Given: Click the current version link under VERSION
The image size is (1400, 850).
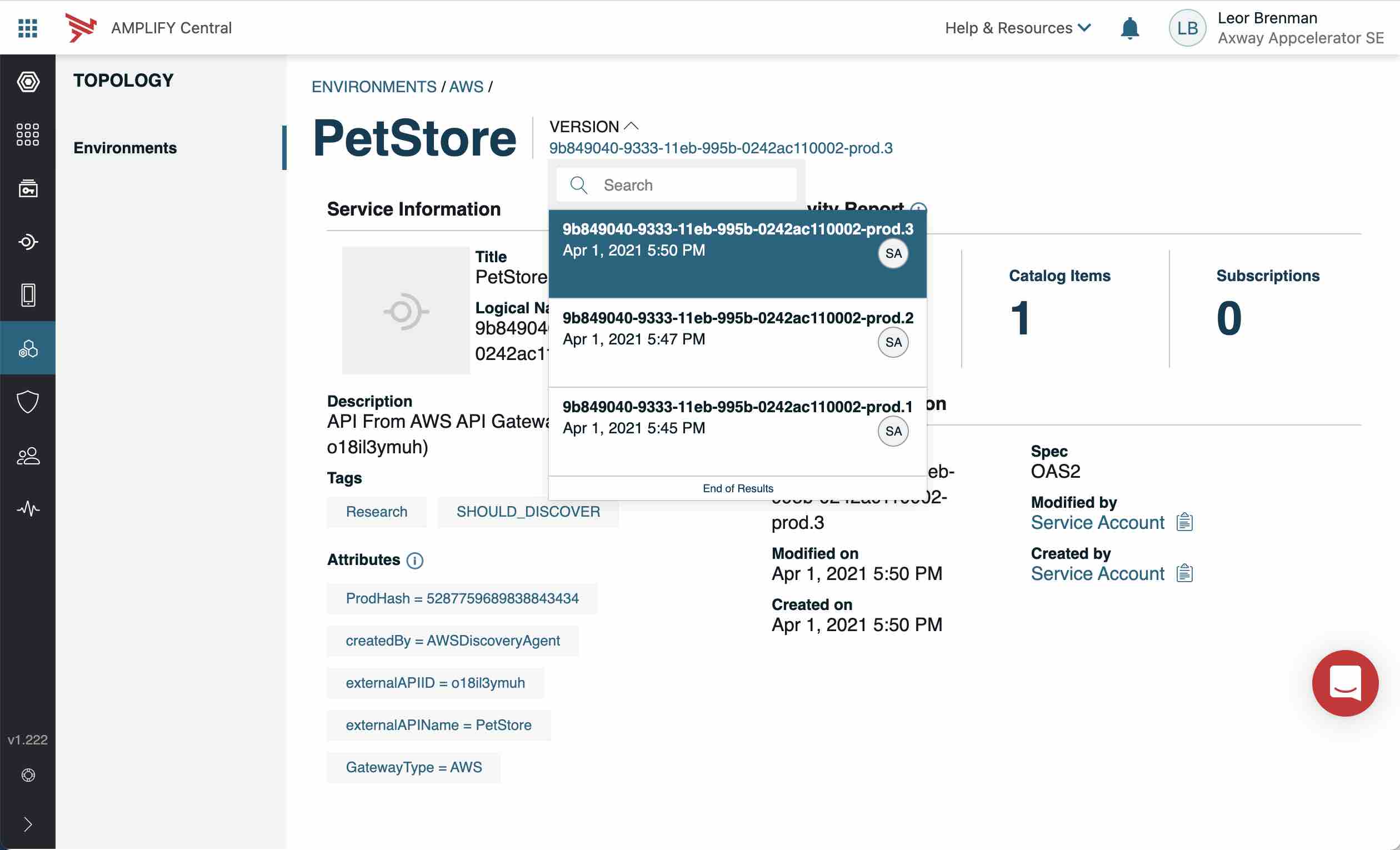Looking at the screenshot, I should click(721, 148).
